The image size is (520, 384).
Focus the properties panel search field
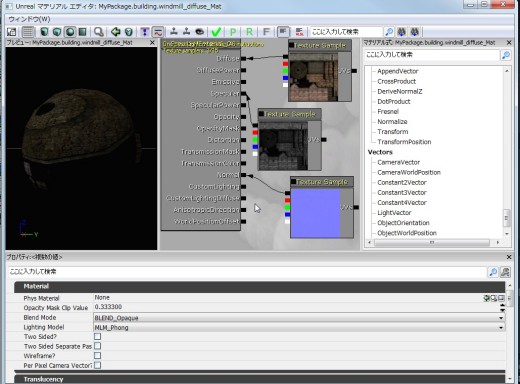coord(247,272)
